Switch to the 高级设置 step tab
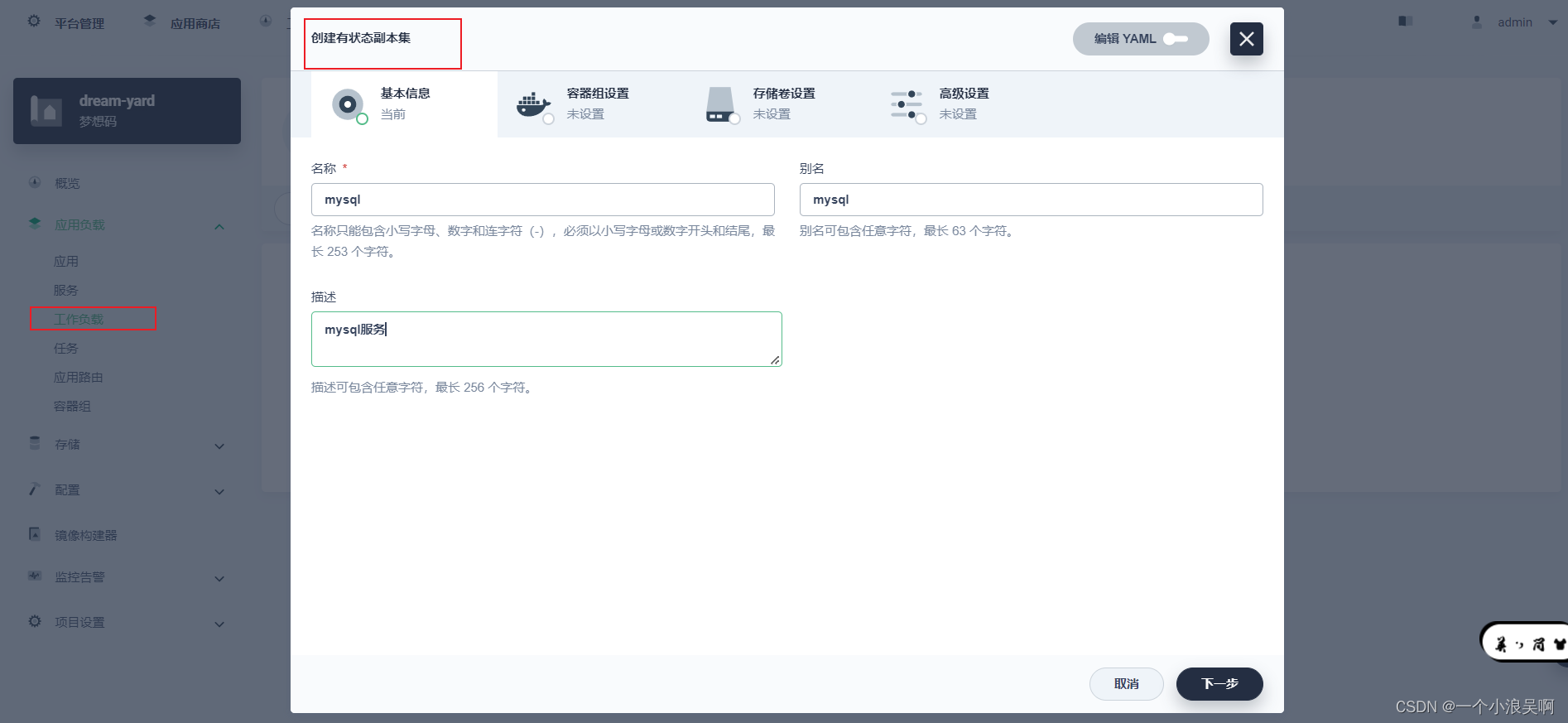This screenshot has height=723, width=1568. click(x=963, y=104)
